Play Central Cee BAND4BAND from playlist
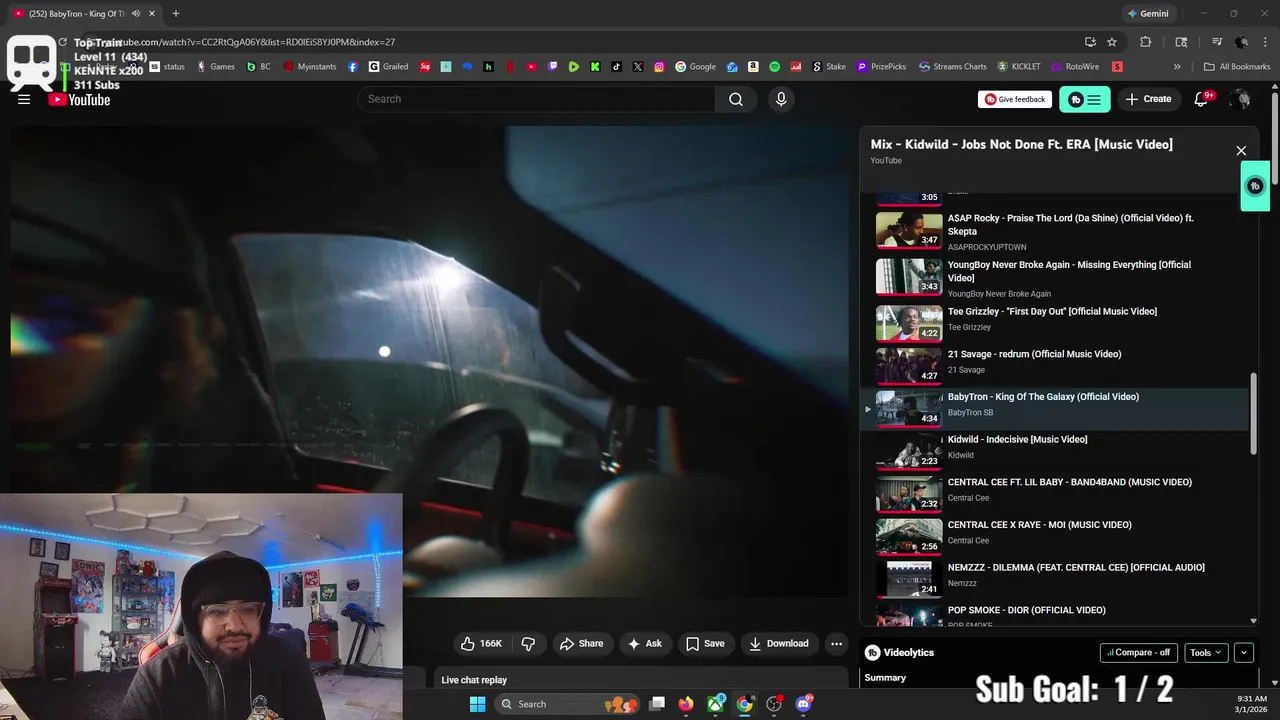The width and height of the screenshot is (1280, 720). point(1055,494)
